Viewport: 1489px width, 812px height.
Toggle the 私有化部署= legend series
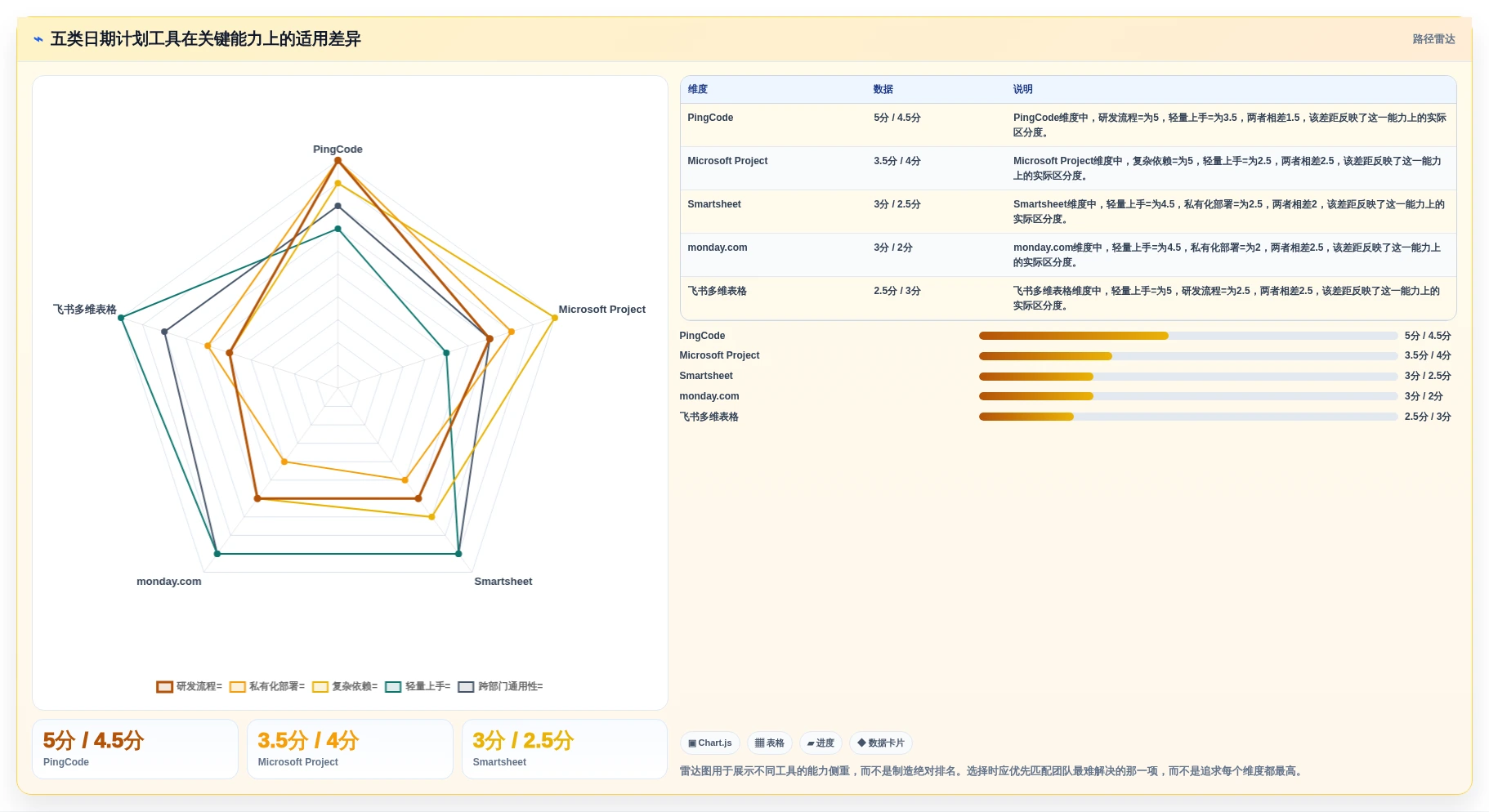(x=267, y=686)
